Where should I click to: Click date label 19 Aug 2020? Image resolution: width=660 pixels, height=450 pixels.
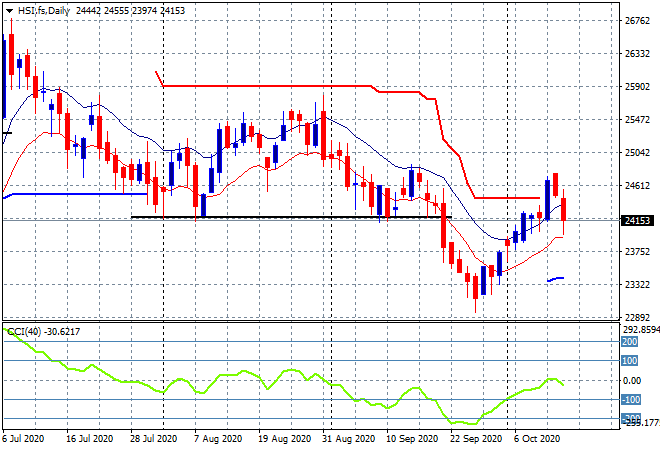click(285, 439)
